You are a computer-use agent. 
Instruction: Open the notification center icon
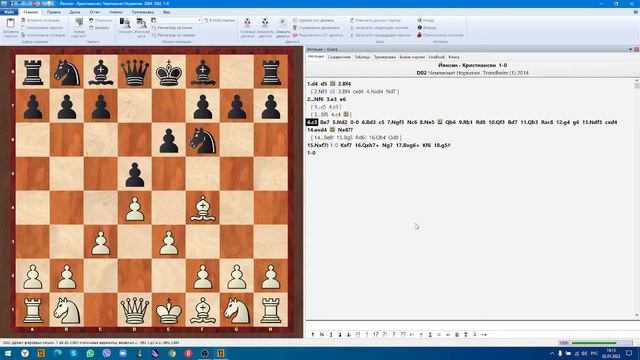click(629, 353)
